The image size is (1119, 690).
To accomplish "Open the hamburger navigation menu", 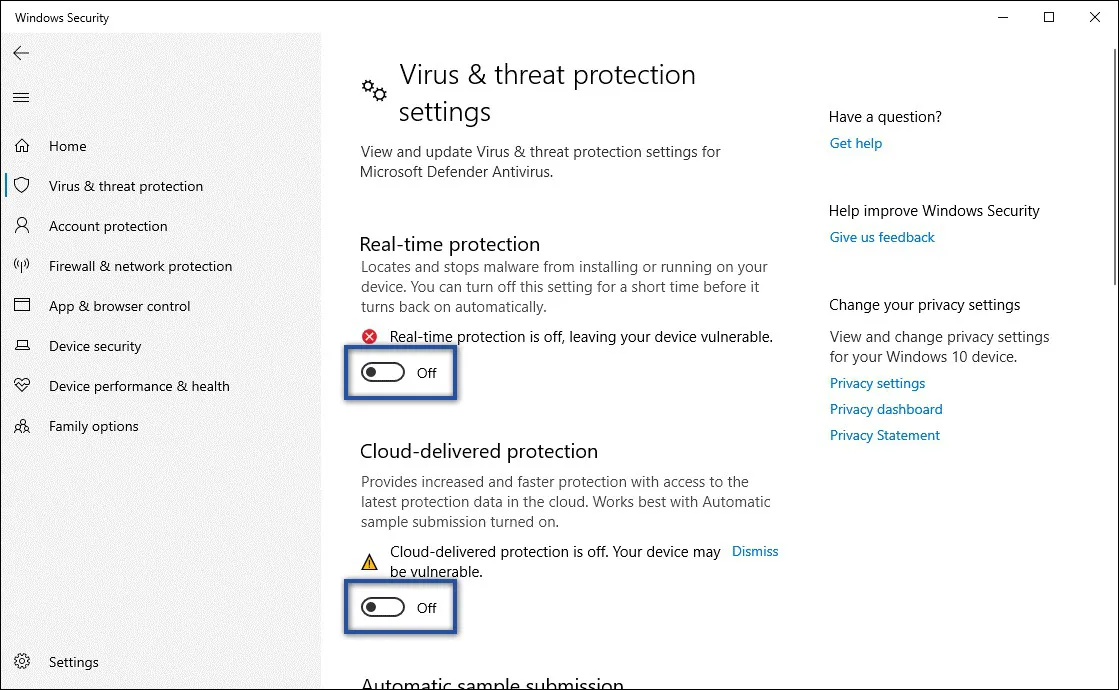I will tap(21, 97).
